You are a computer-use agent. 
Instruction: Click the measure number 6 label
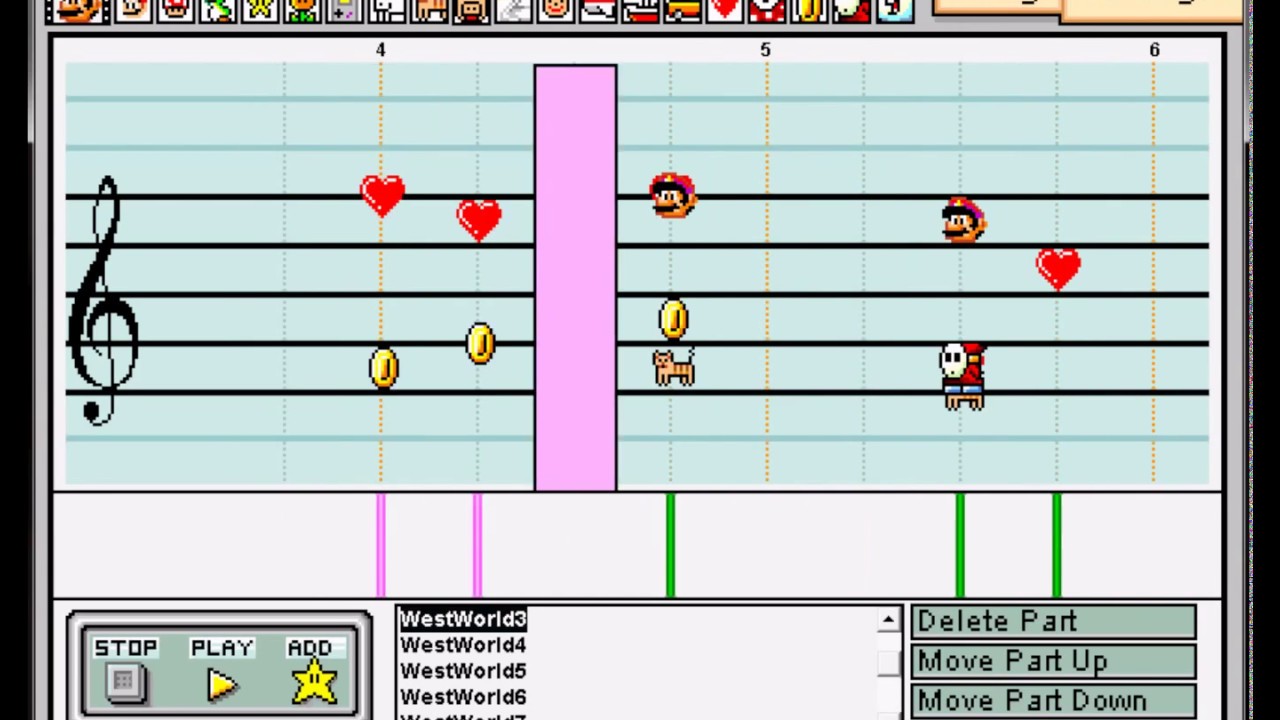pos(1154,49)
